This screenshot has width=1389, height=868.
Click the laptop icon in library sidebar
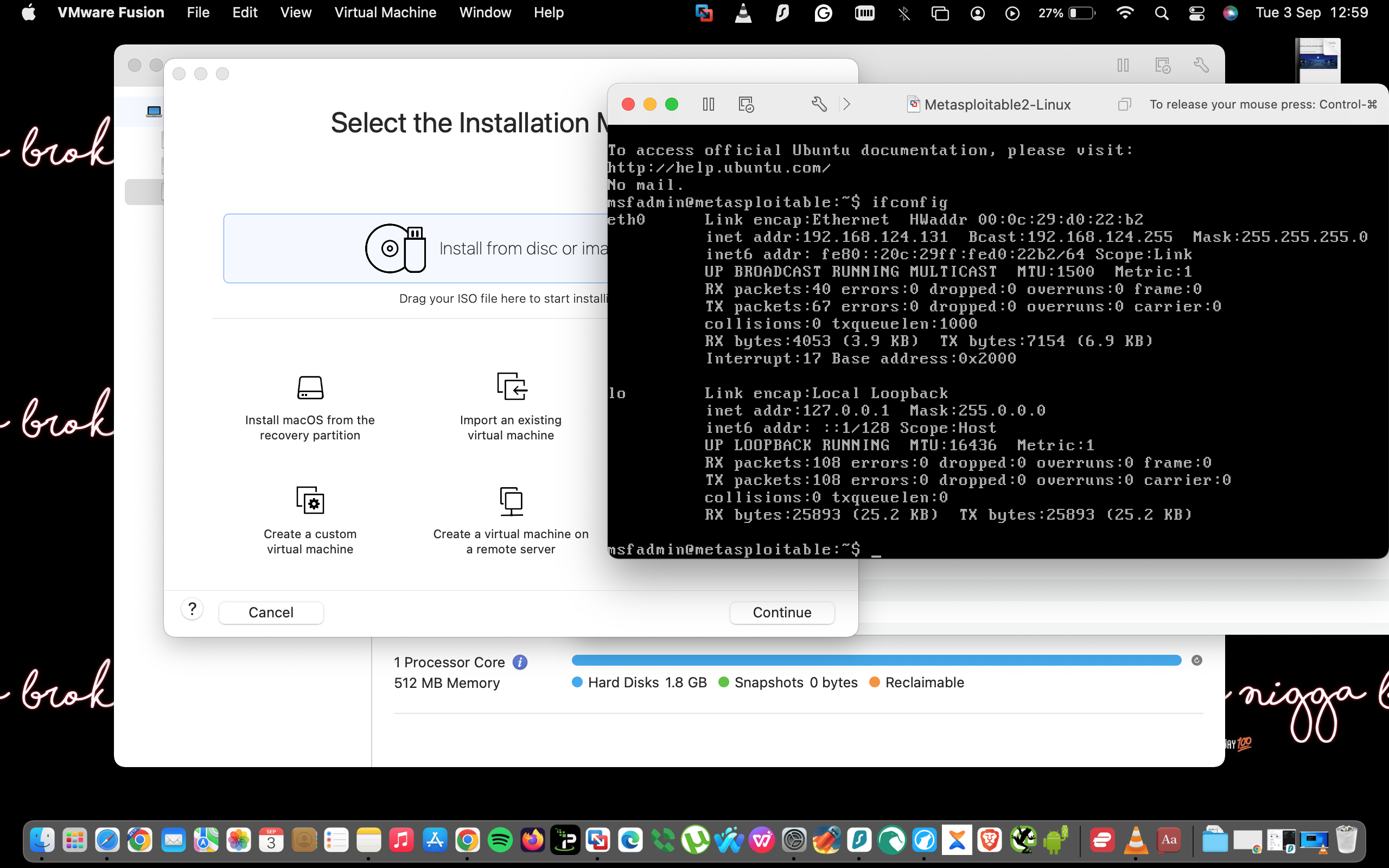pyautogui.click(x=154, y=111)
